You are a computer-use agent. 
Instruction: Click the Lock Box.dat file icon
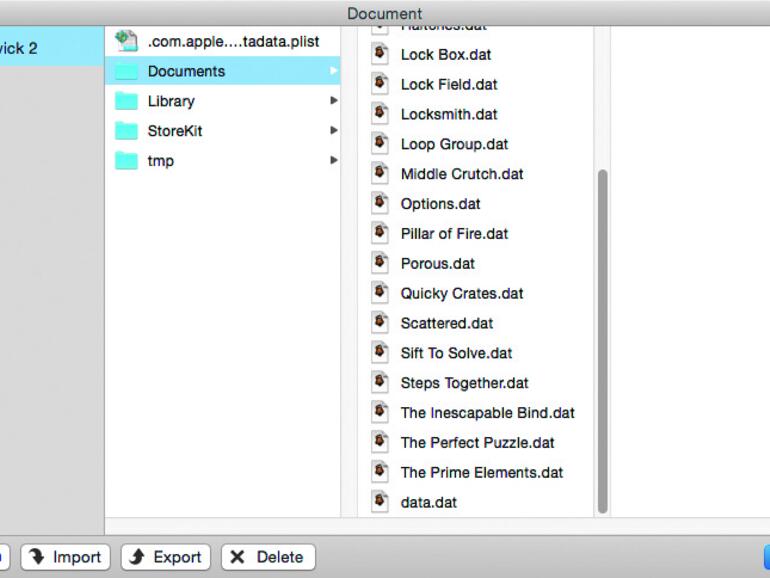[380, 54]
